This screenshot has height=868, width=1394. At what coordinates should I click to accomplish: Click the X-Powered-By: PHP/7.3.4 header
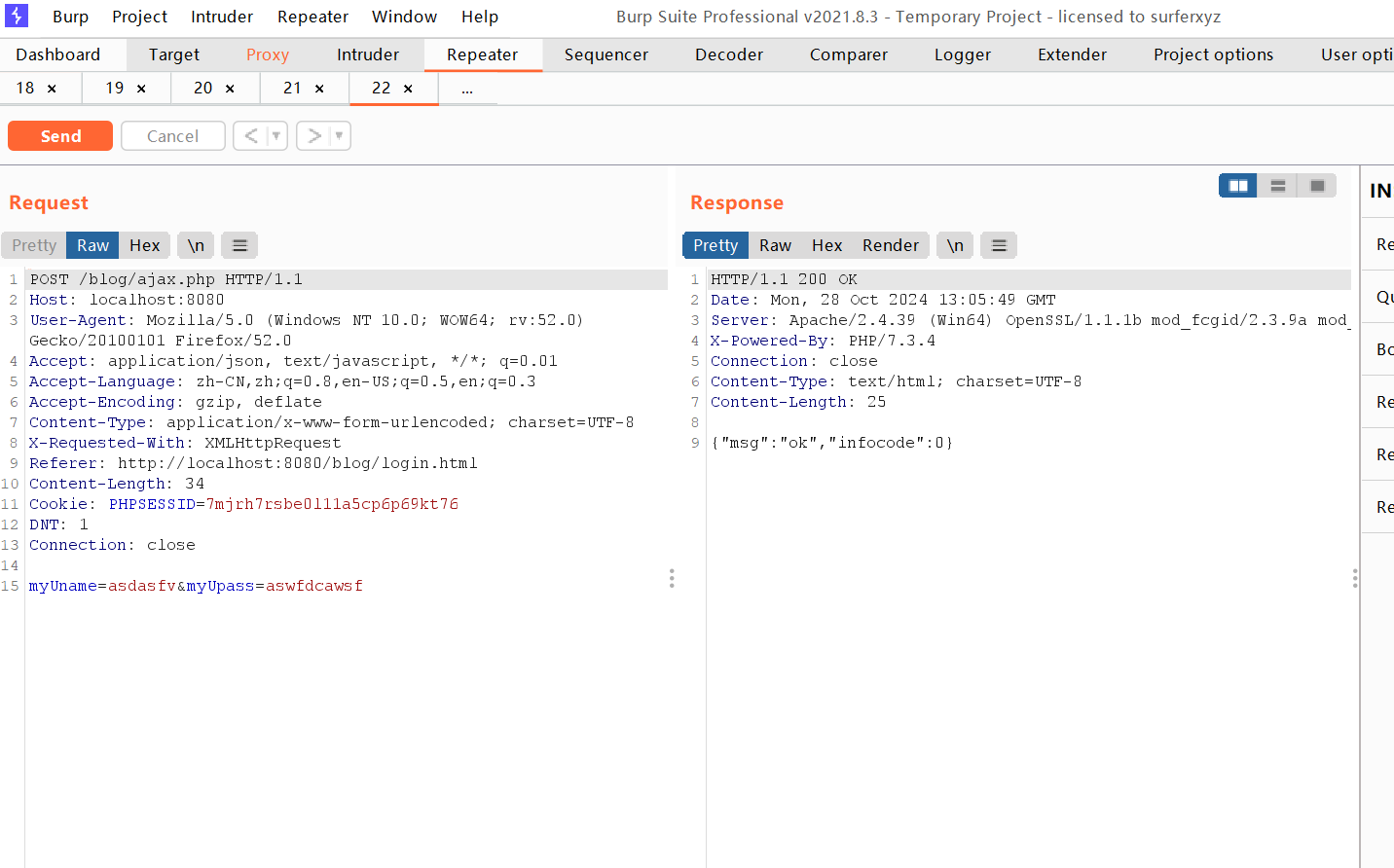pyautogui.click(x=823, y=341)
